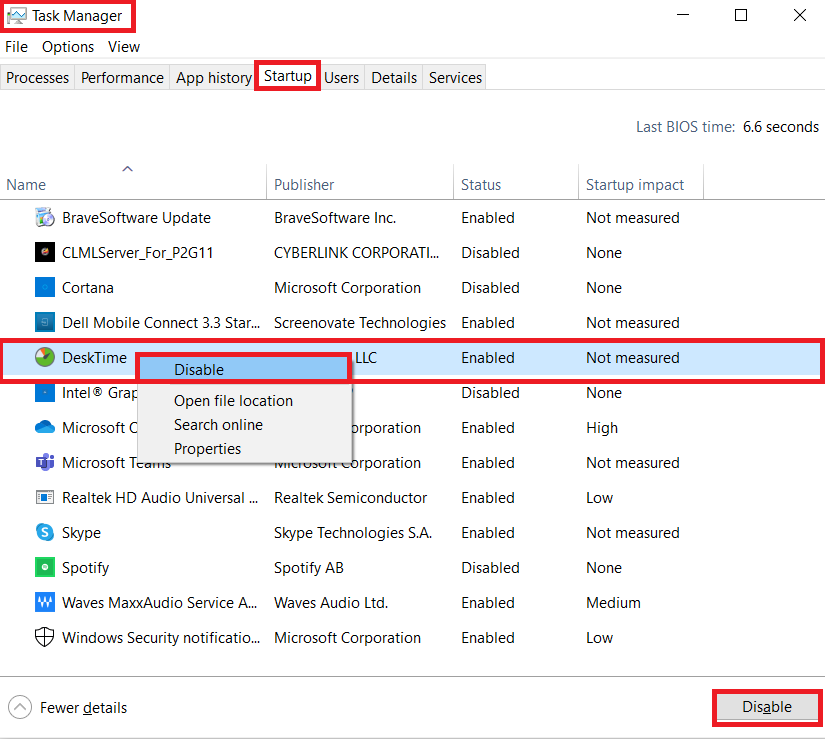Click the Realtek HD Audio icon
Image resolution: width=825 pixels, height=739 pixels.
[45, 497]
